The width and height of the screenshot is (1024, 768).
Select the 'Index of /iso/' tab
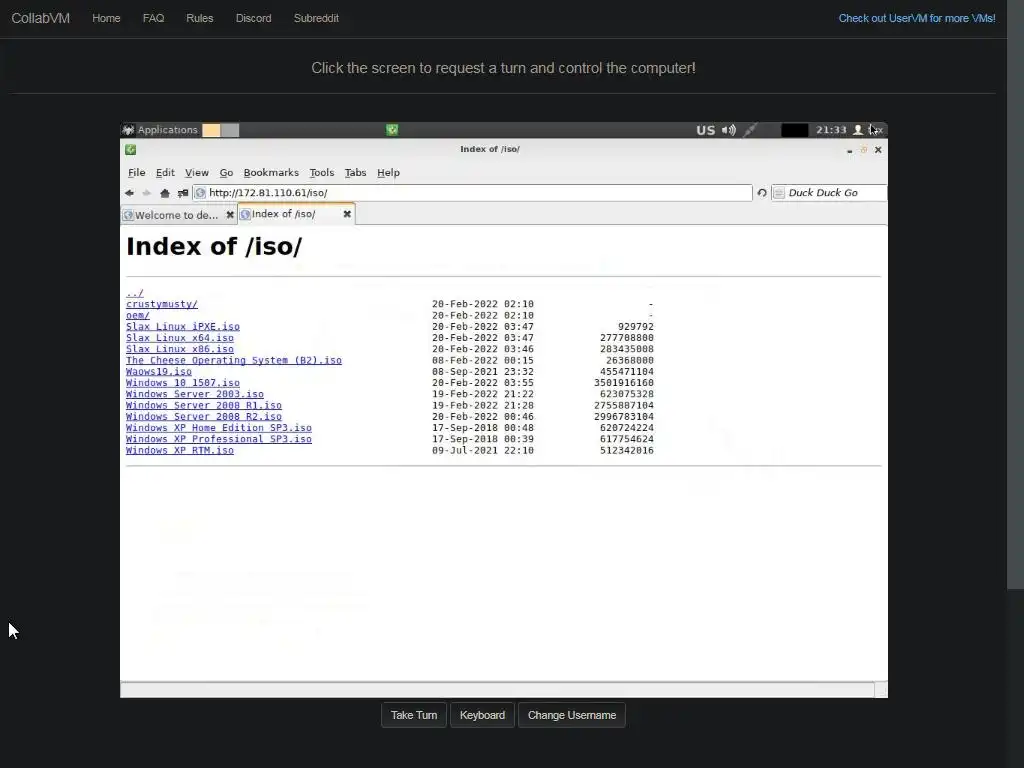point(296,214)
